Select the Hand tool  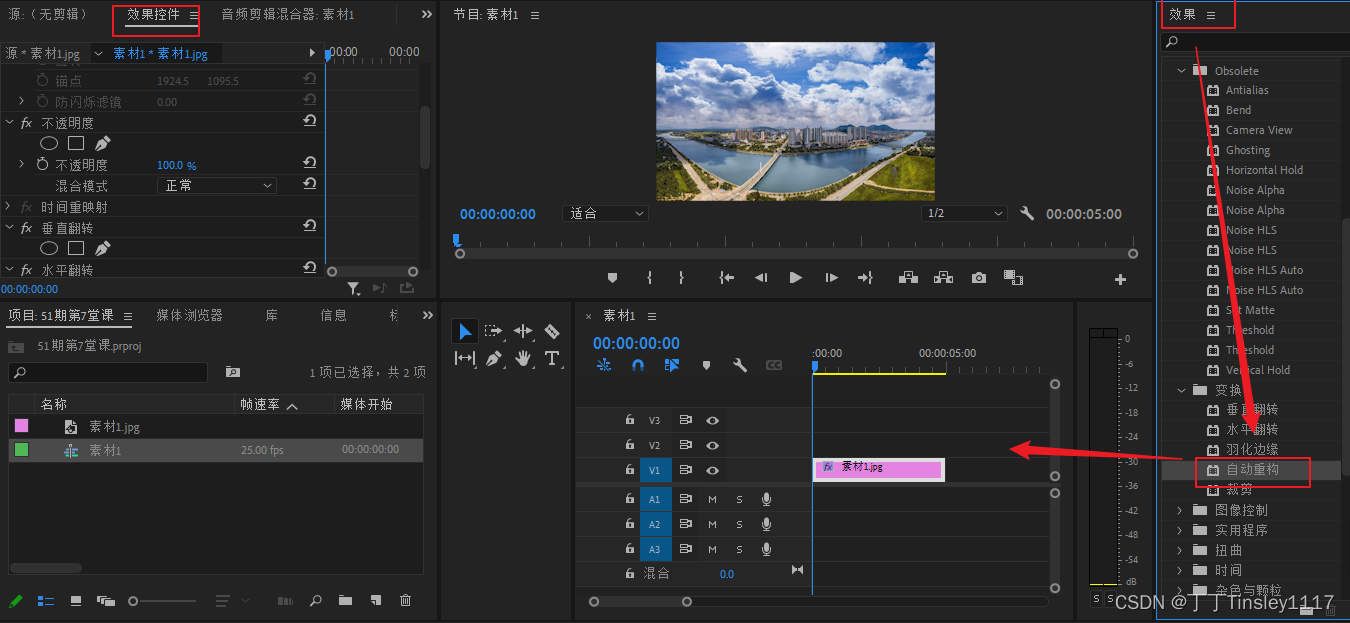[x=523, y=358]
